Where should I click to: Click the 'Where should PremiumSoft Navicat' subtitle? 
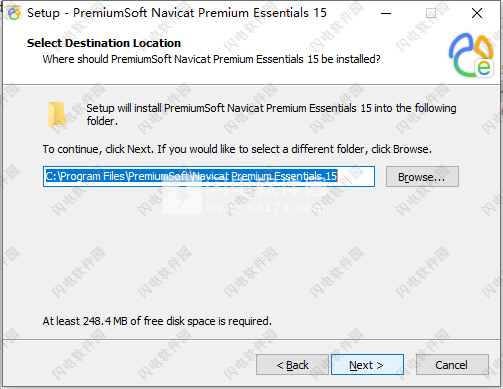[211, 59]
